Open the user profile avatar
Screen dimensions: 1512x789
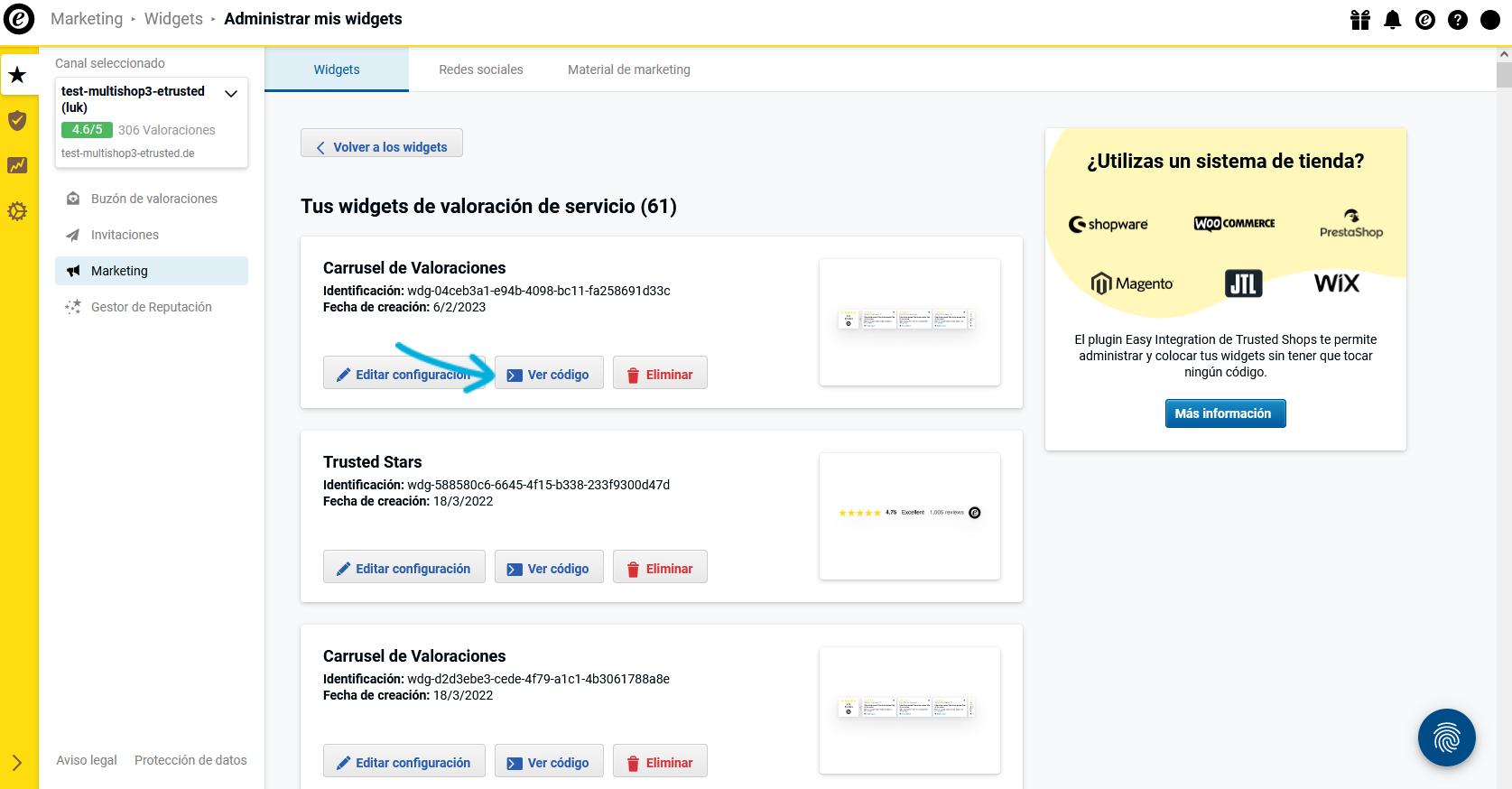(1490, 20)
